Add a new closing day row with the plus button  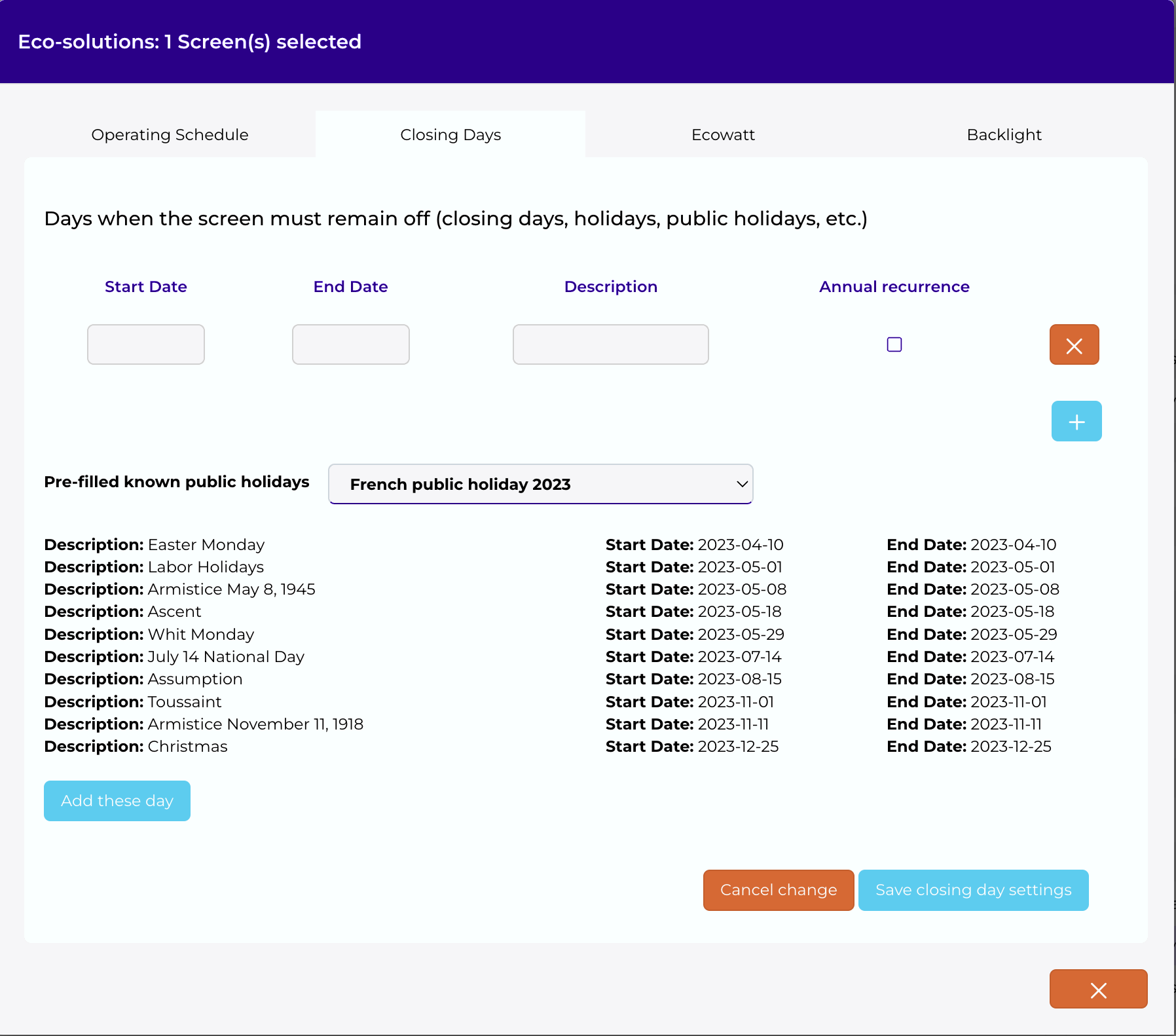pyautogui.click(x=1076, y=421)
